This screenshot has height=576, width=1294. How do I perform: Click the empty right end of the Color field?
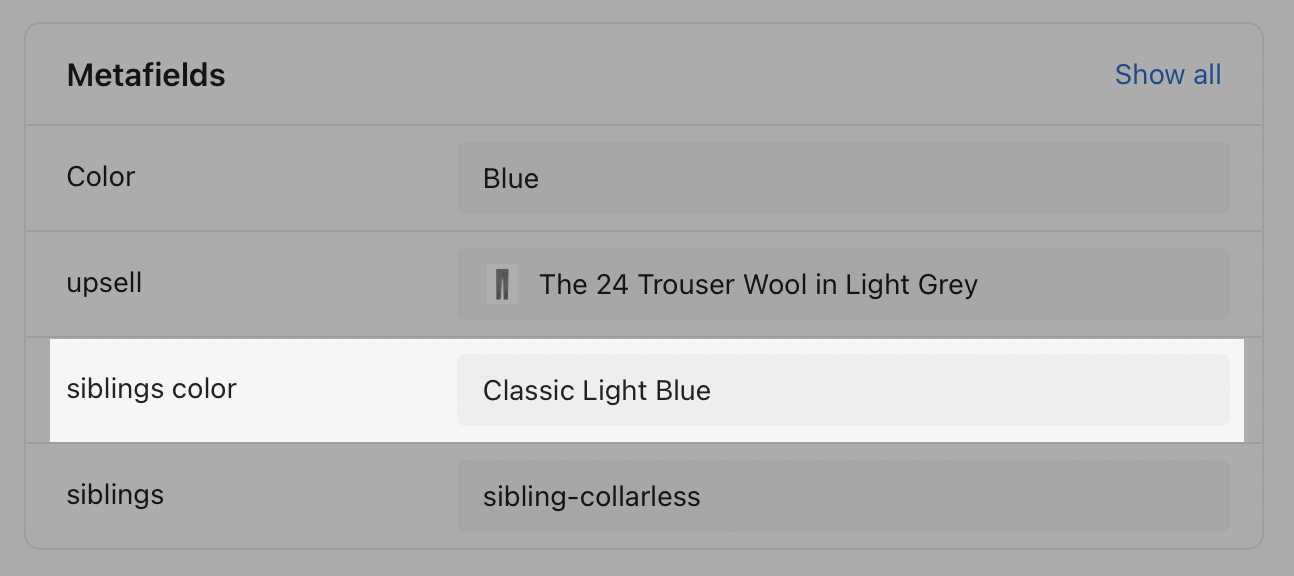click(x=1150, y=178)
